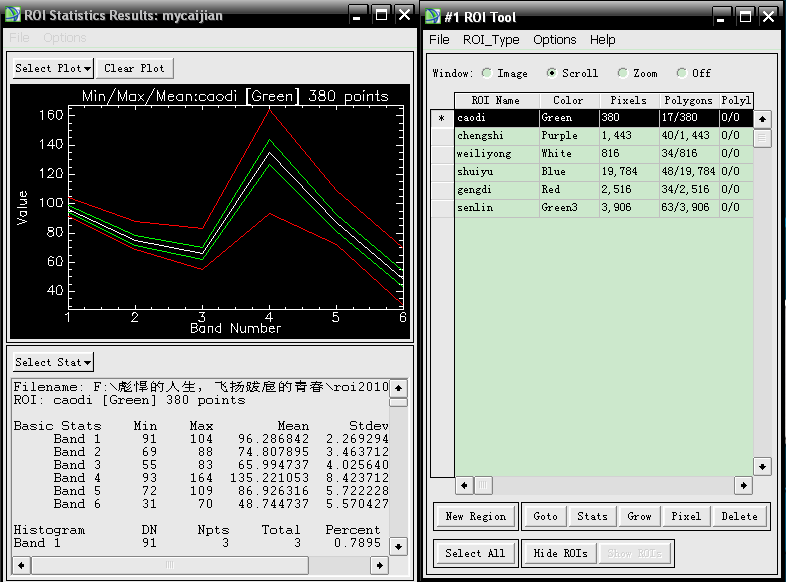Click the Hide ROIs button

560,553
